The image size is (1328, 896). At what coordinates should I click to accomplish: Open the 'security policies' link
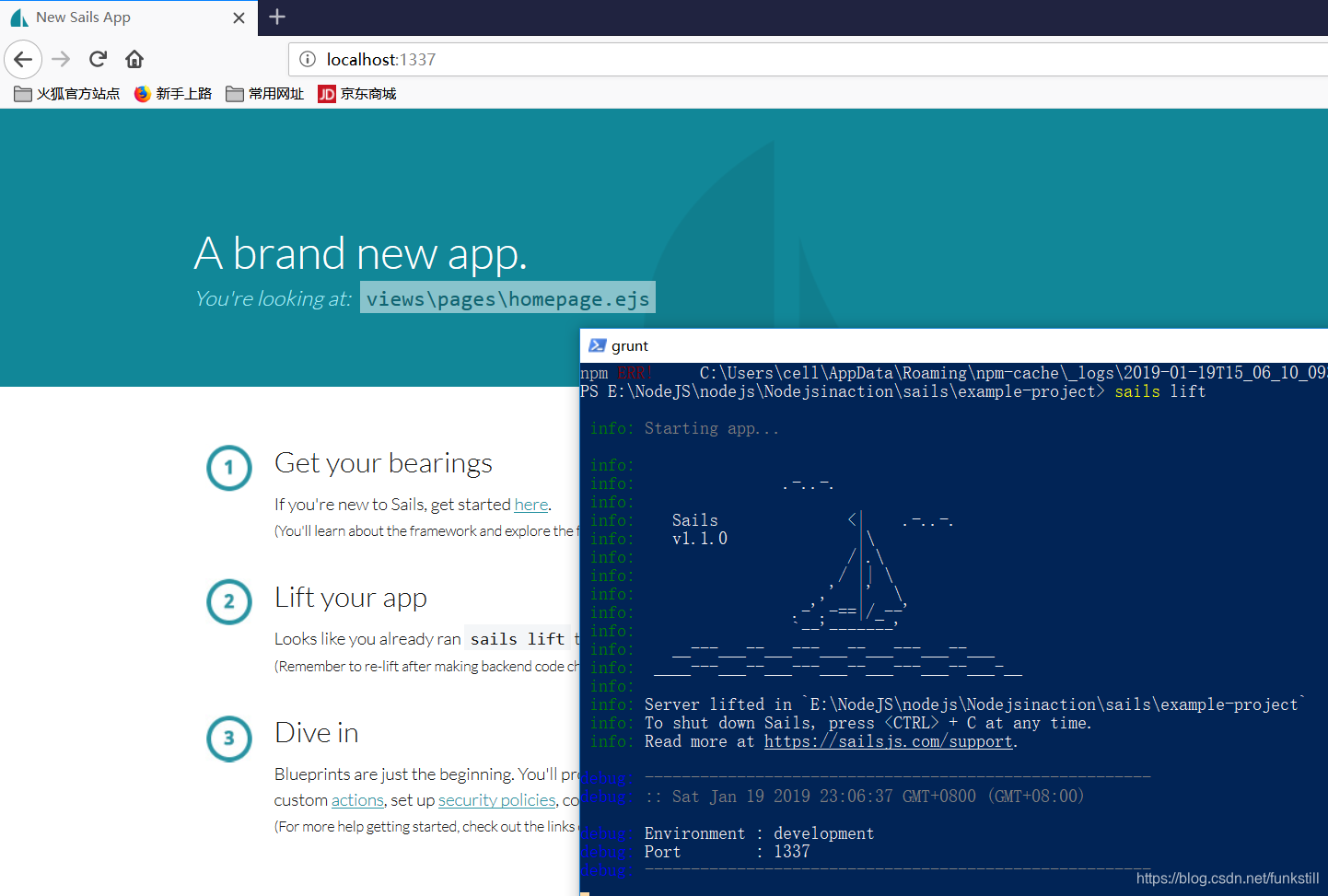coord(497,800)
